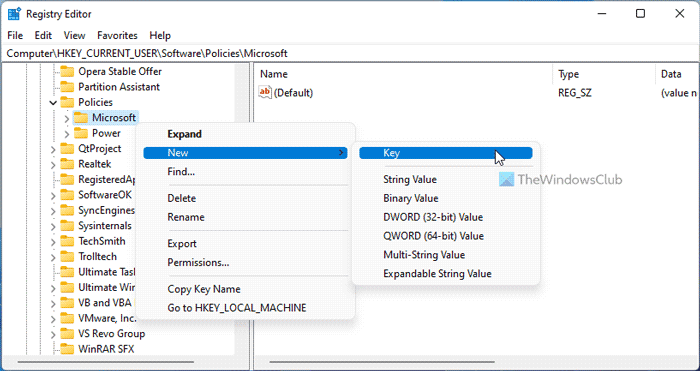Select the (Default) value row
Screen dimensions: 700x371
pos(477,93)
